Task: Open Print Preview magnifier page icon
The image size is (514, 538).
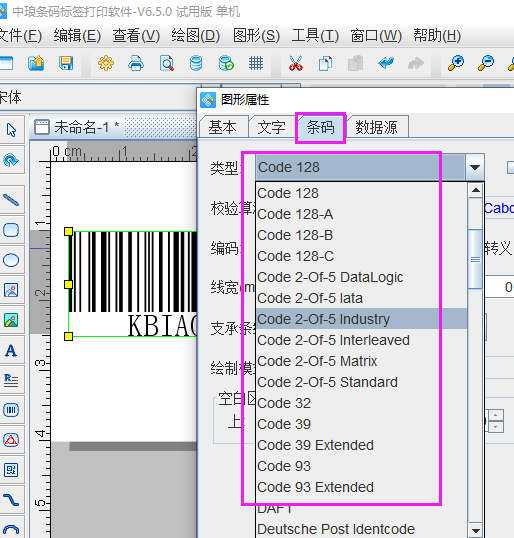Action: 166,63
